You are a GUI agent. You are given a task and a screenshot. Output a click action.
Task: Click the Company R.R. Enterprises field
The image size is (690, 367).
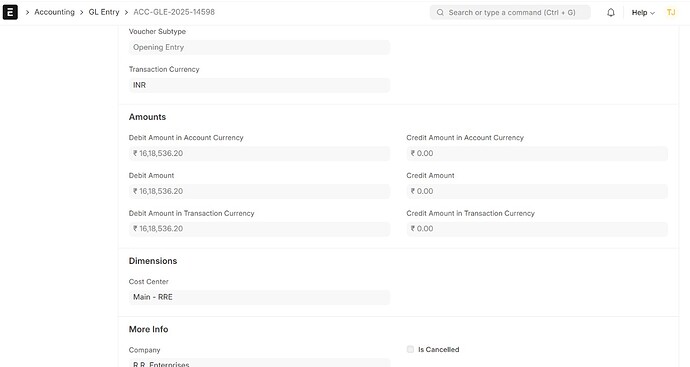click(259, 363)
